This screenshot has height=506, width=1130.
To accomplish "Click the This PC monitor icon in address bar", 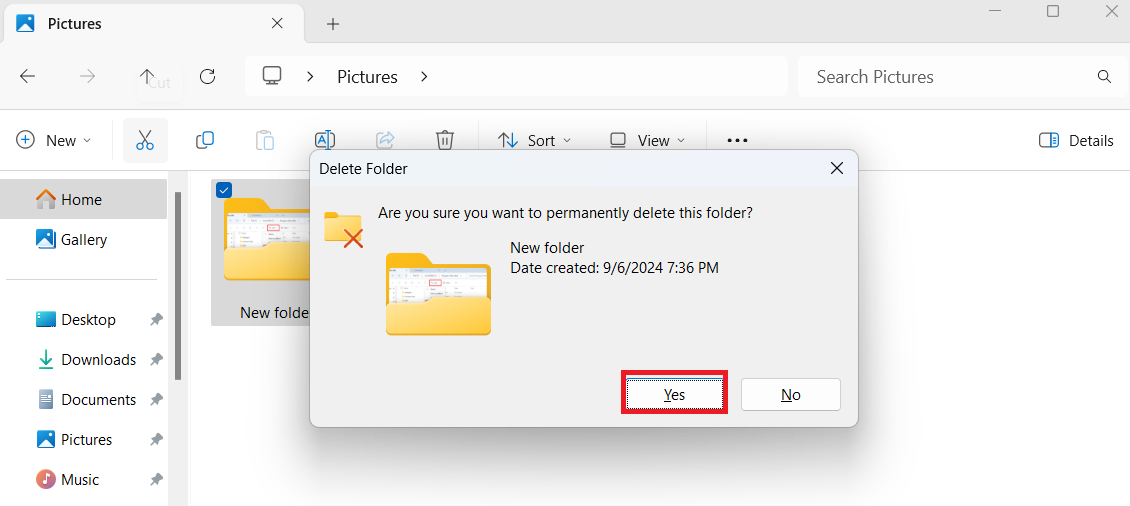I will [272, 76].
